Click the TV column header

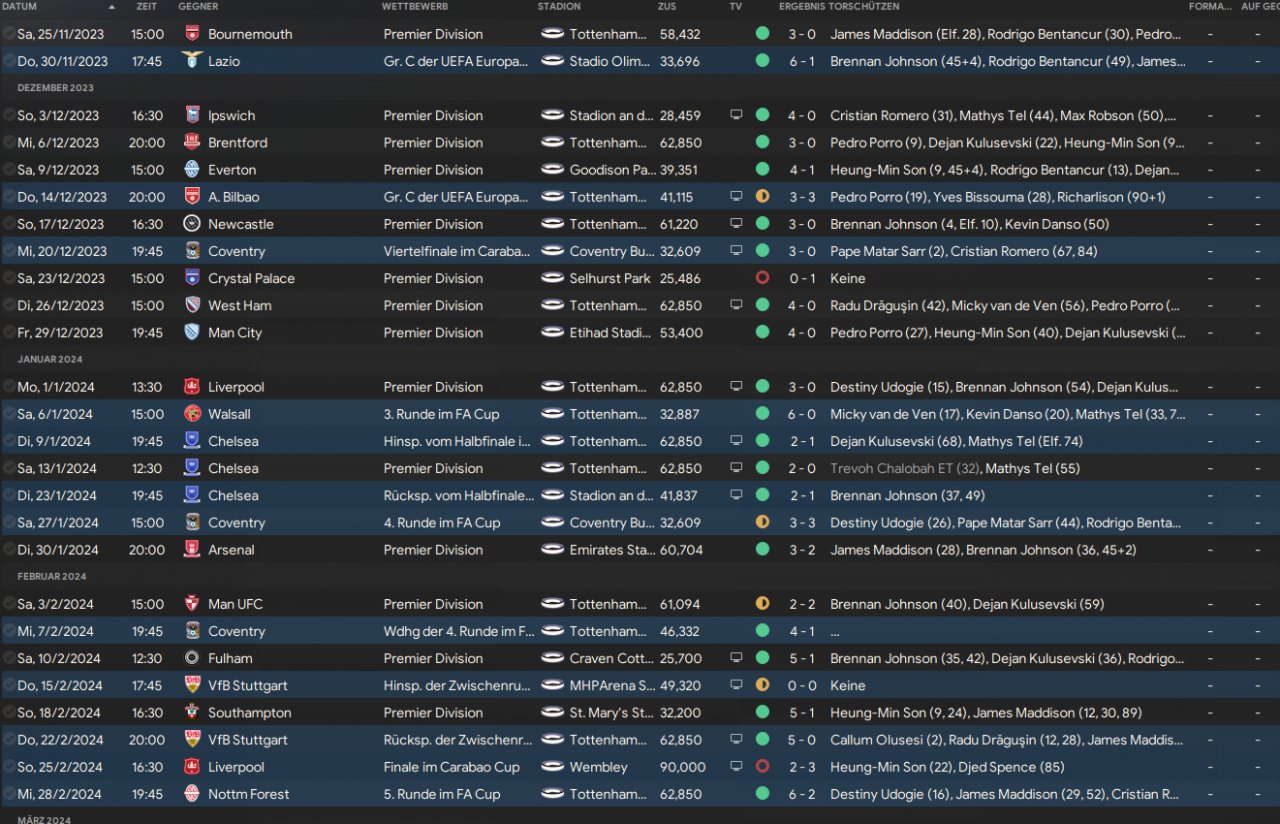(736, 7)
